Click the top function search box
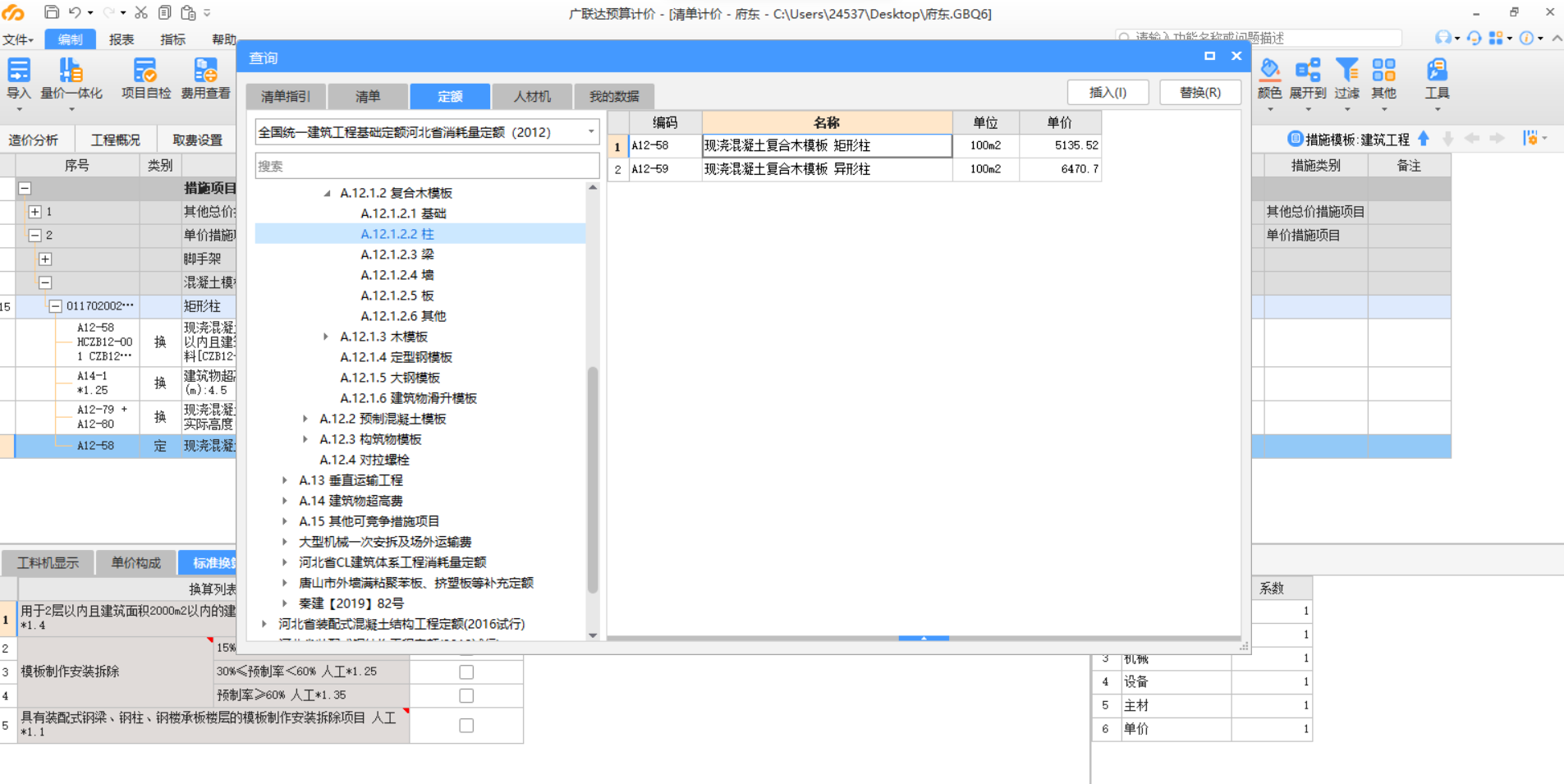This screenshot has height=784, width=1564. [1259, 38]
